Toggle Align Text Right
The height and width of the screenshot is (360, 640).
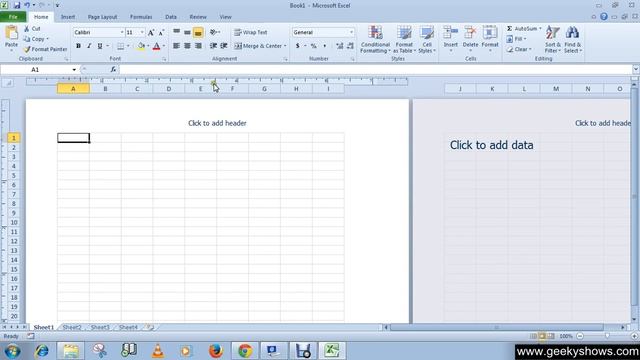pyautogui.click(x=198, y=46)
